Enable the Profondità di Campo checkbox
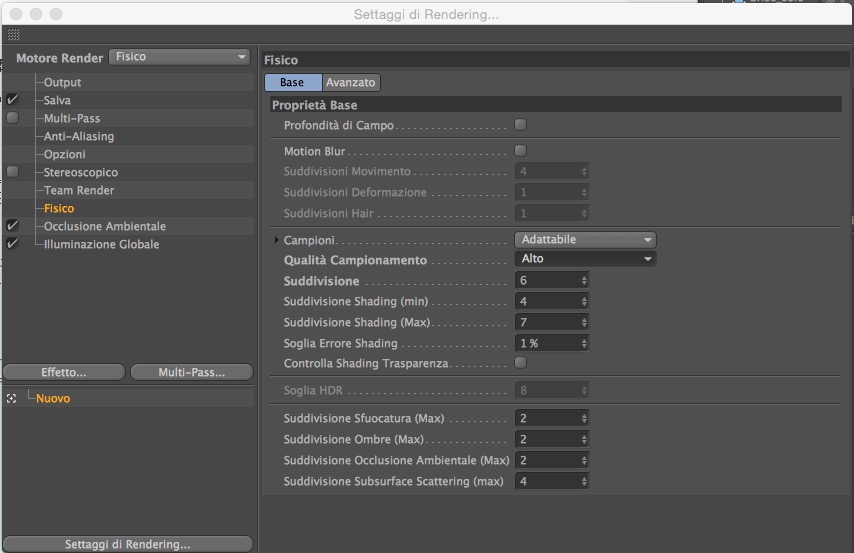The height and width of the screenshot is (553, 854). (521, 125)
